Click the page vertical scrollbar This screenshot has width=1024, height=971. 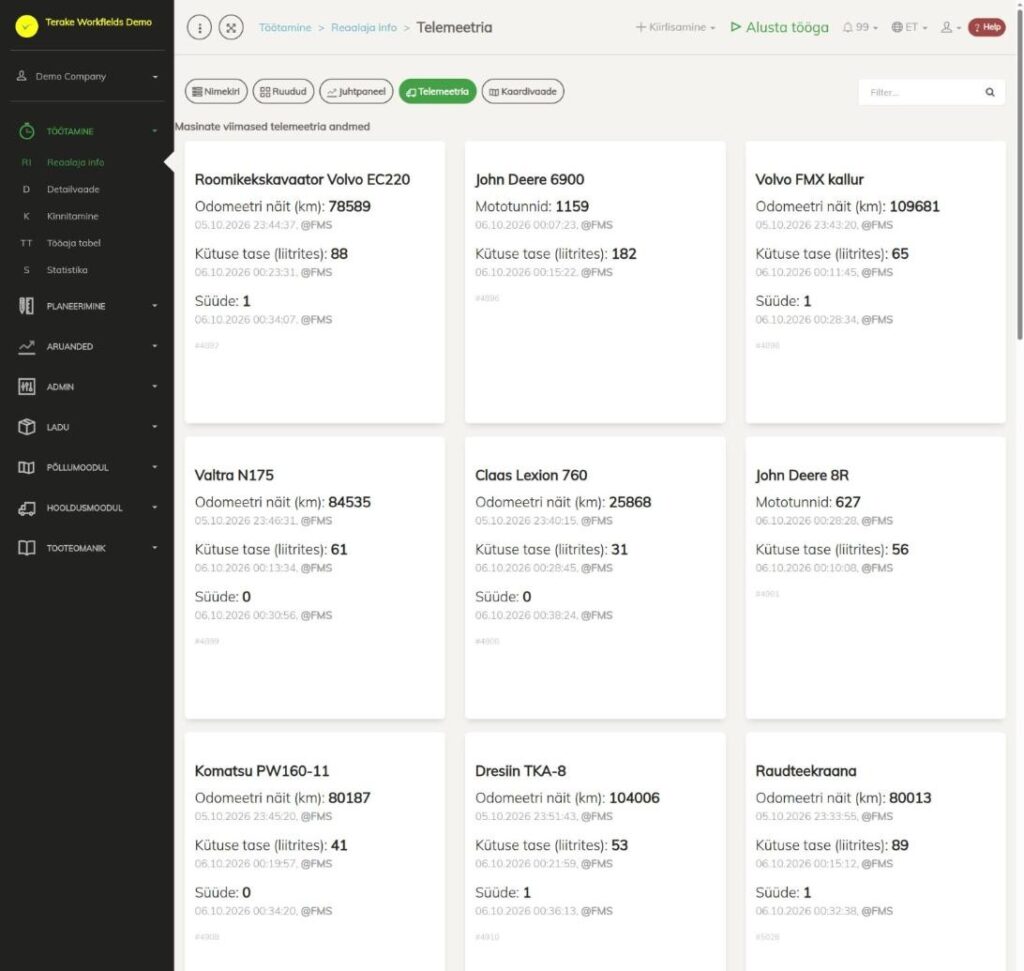coord(1019,176)
